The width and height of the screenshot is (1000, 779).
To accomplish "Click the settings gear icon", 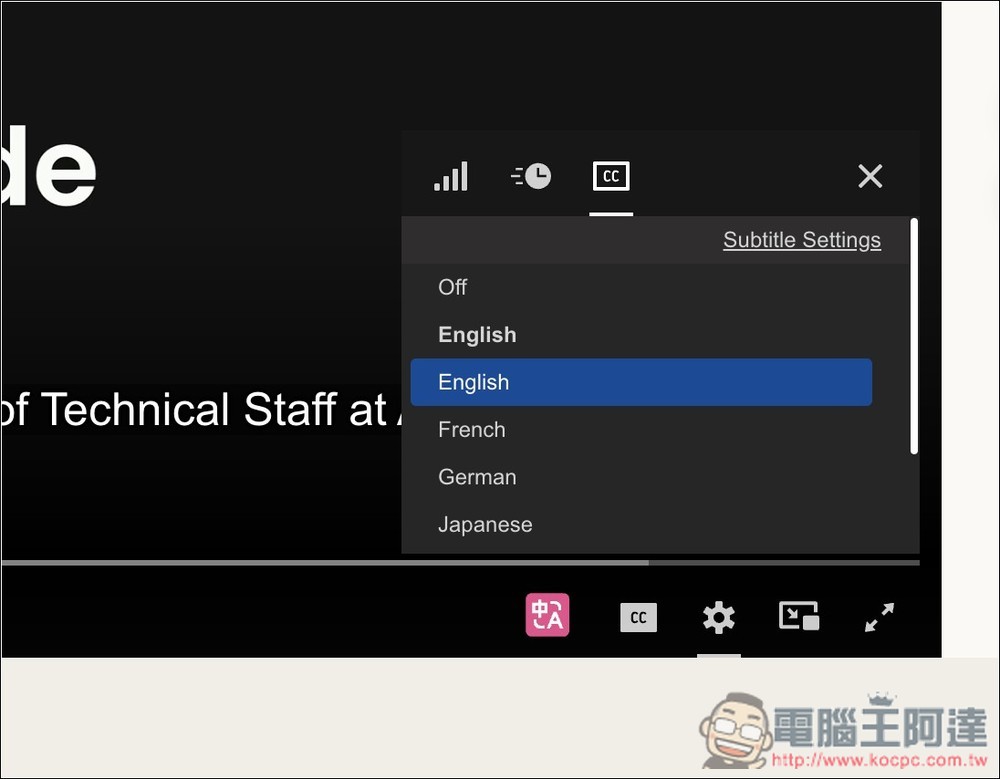I will (718, 618).
